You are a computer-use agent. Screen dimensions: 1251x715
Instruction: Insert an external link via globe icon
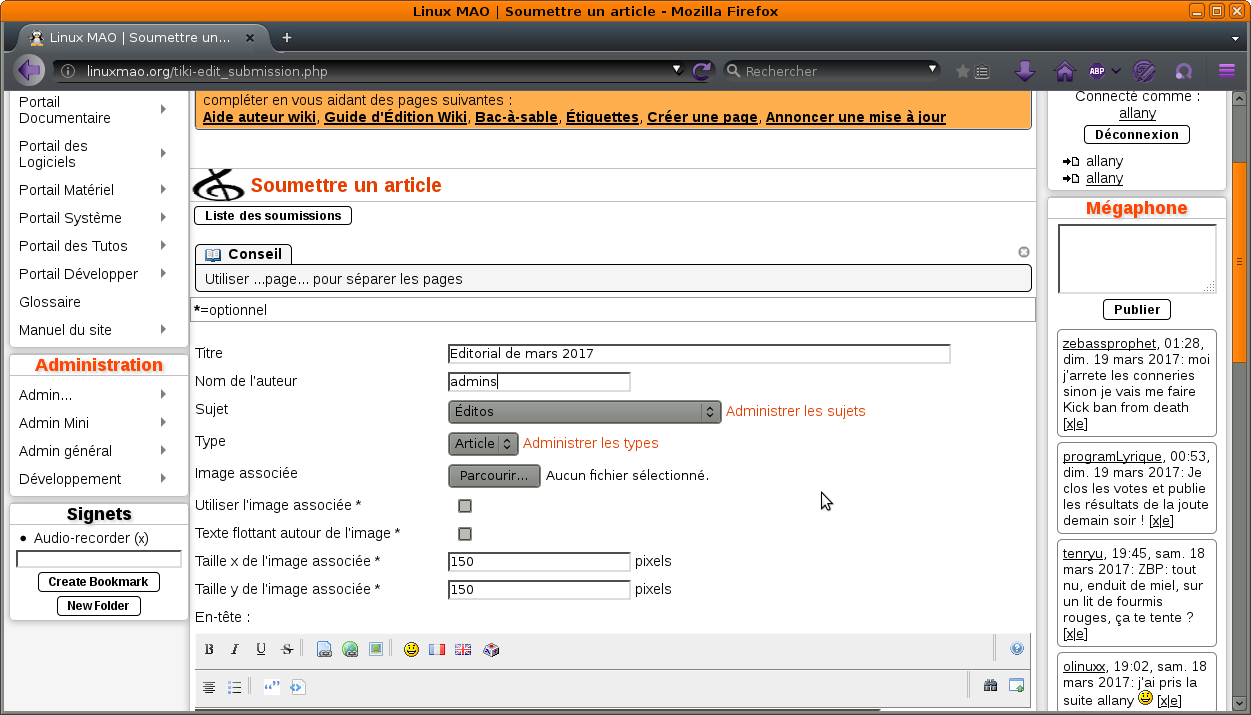[350, 650]
